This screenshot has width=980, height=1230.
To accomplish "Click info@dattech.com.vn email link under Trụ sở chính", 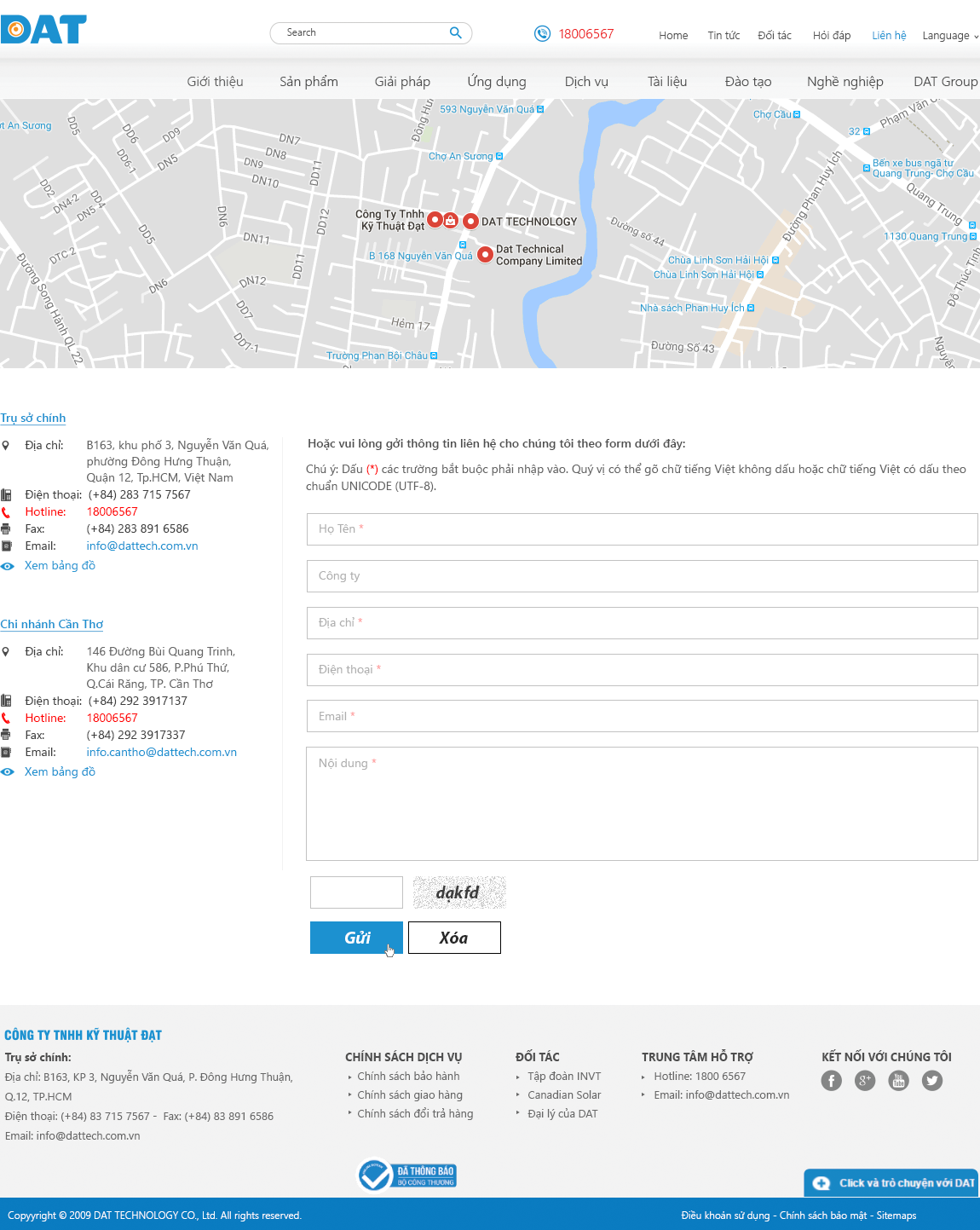I will (x=142, y=546).
